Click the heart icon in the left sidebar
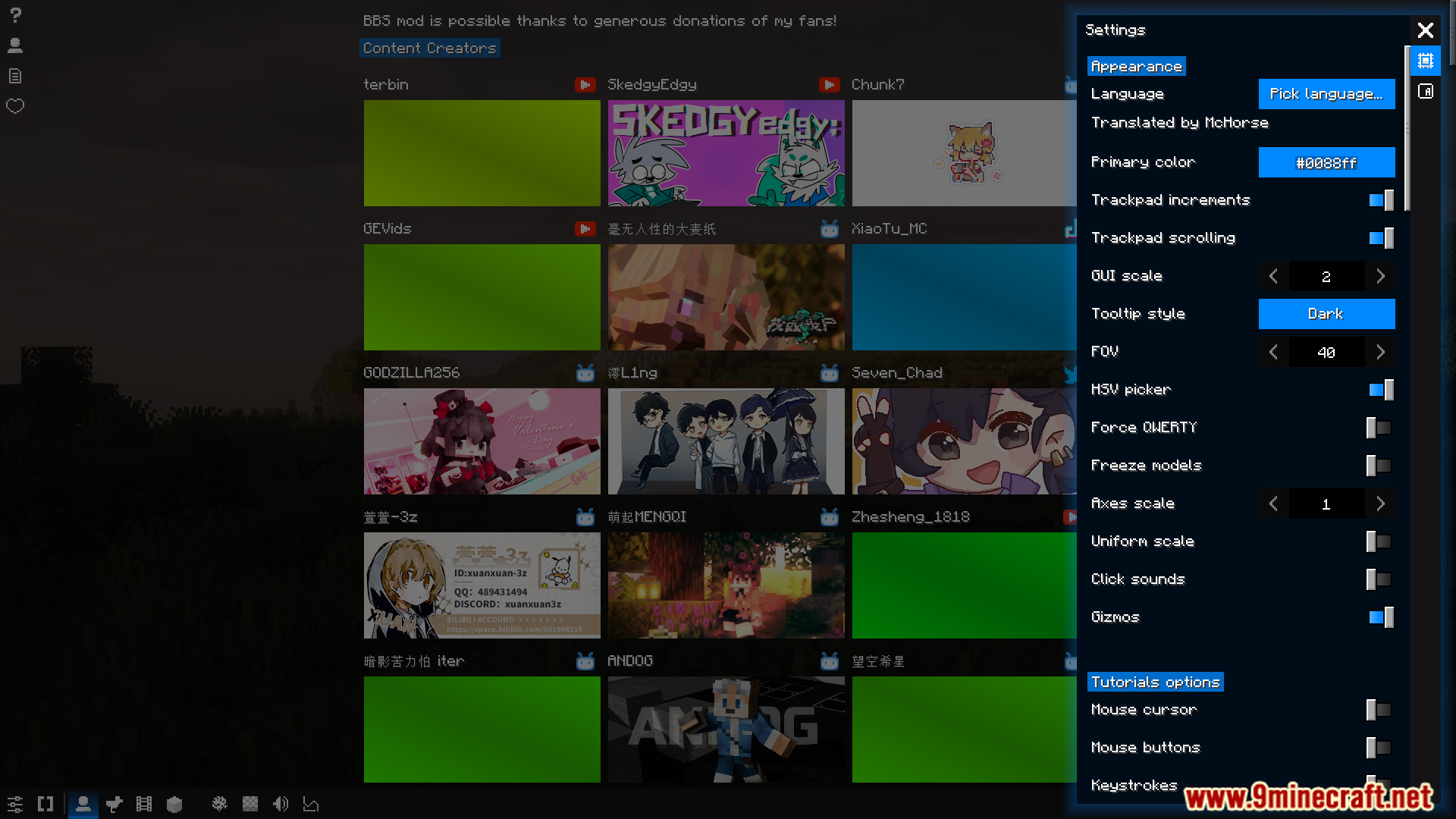This screenshot has width=1456, height=819. tap(15, 106)
